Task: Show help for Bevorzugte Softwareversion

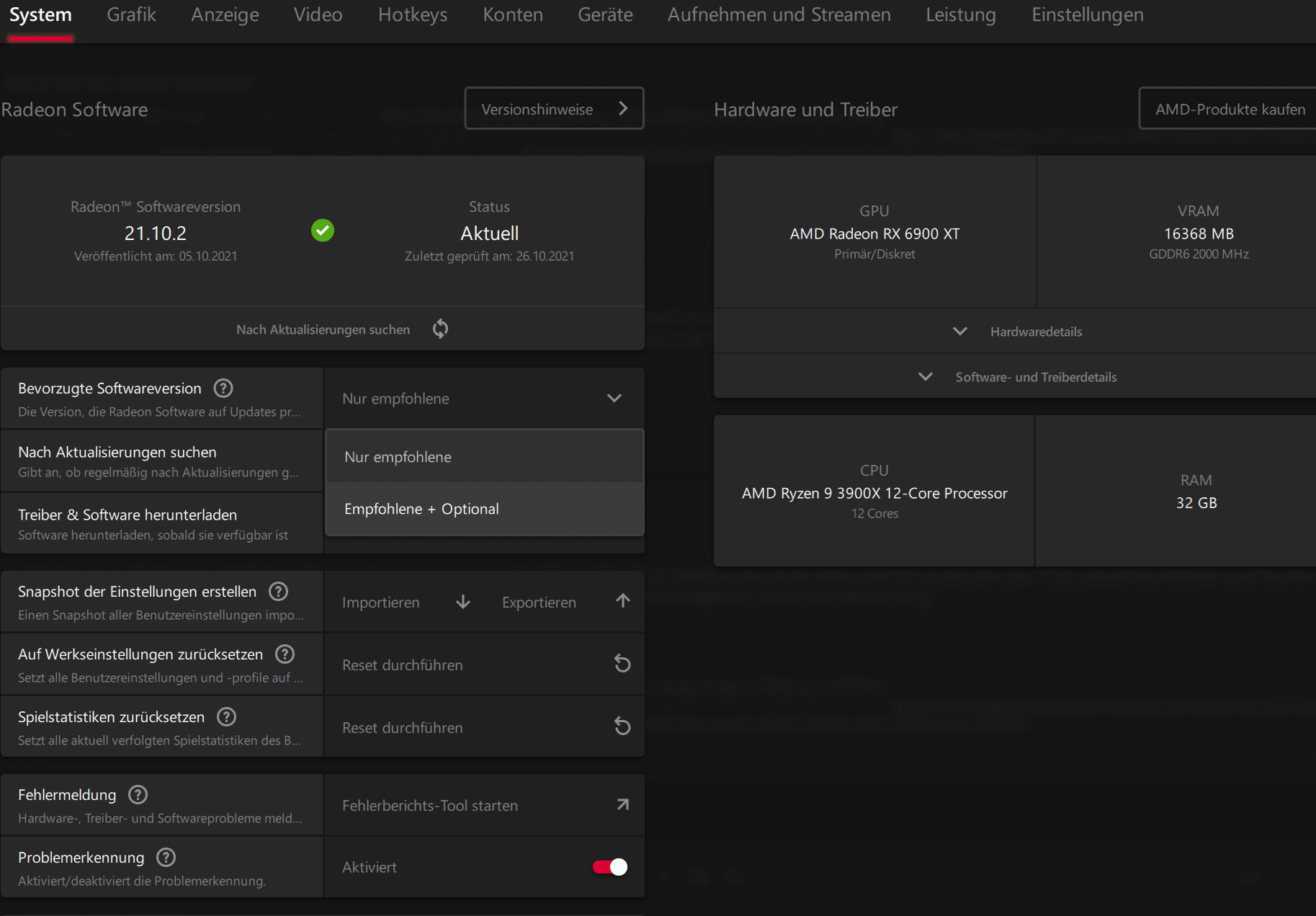Action: tap(223, 388)
